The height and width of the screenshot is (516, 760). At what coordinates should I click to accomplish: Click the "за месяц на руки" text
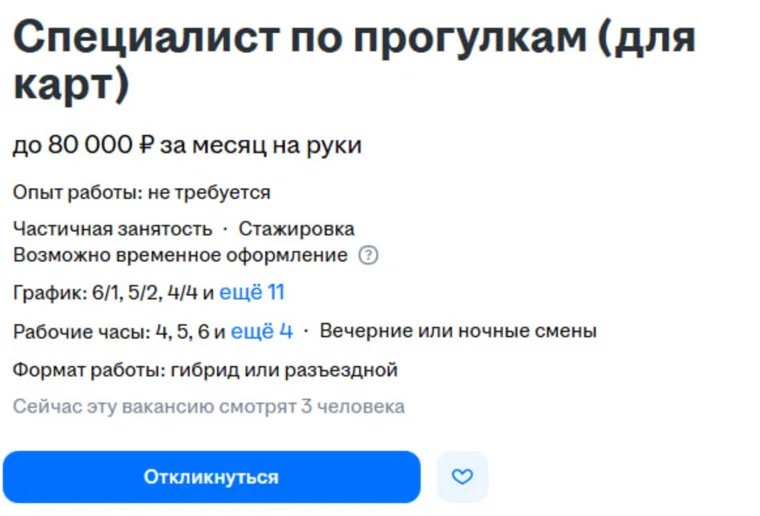[x=261, y=146]
